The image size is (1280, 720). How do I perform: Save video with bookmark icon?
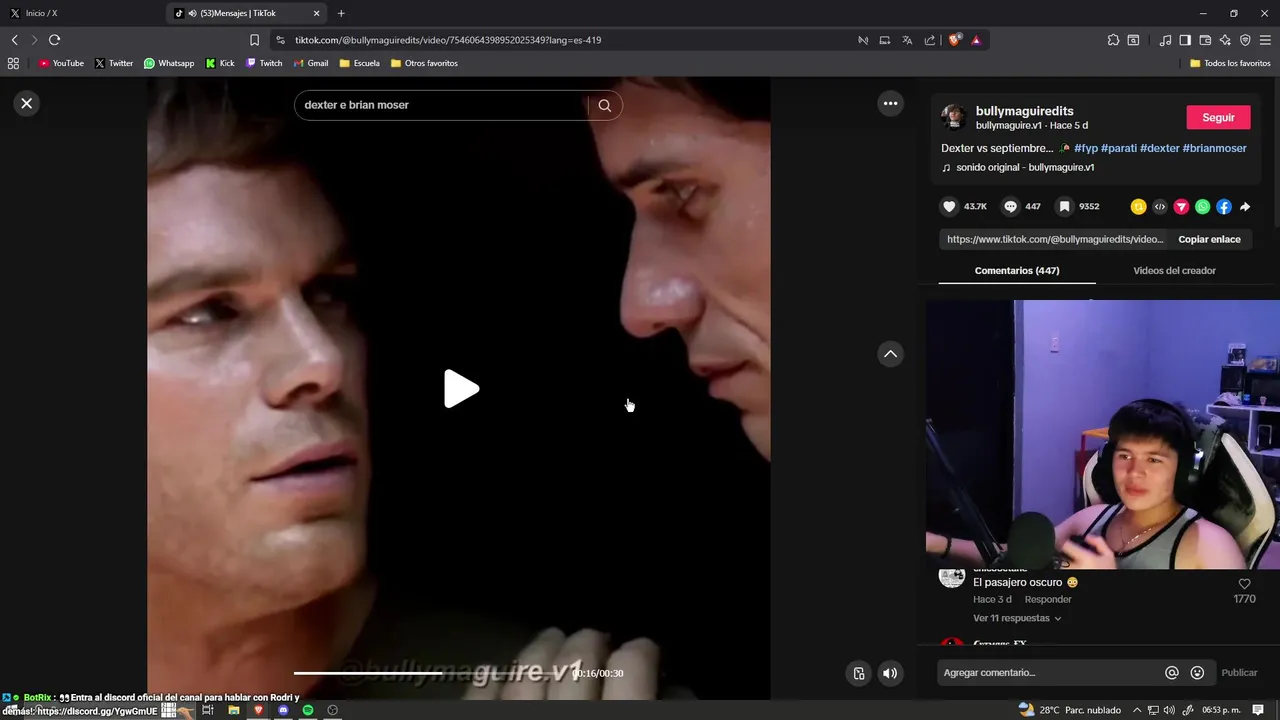(x=1065, y=206)
